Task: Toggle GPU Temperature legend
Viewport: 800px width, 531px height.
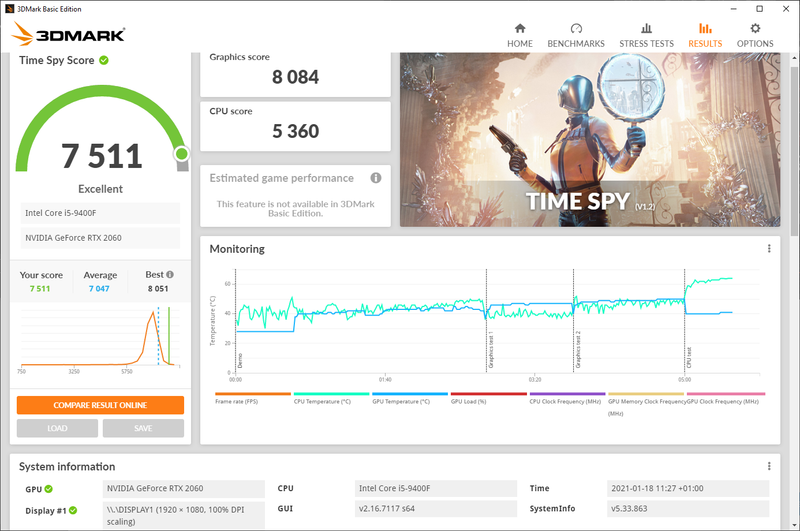Action: [x=410, y=398]
